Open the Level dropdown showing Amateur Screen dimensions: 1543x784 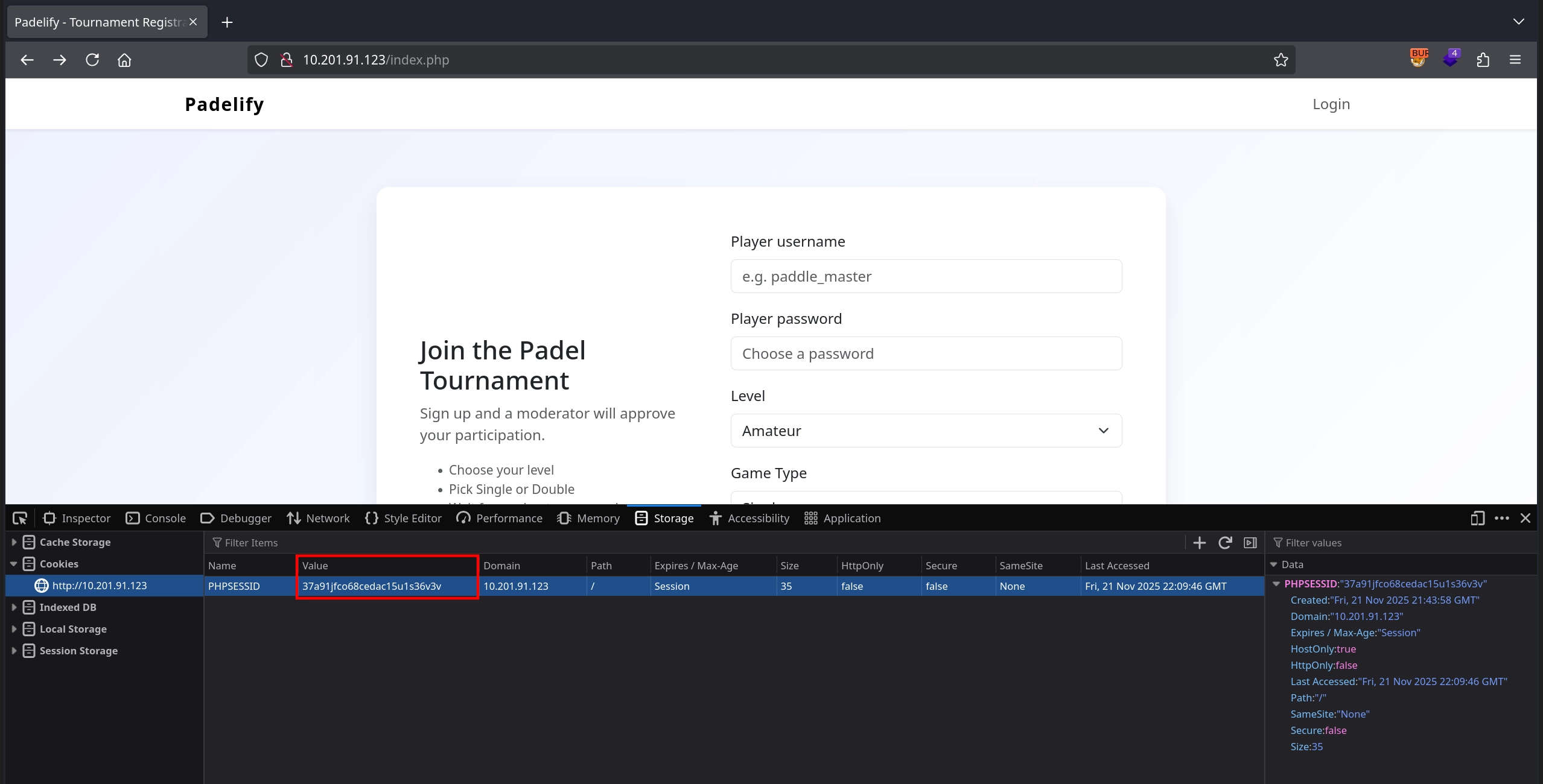[x=926, y=431]
